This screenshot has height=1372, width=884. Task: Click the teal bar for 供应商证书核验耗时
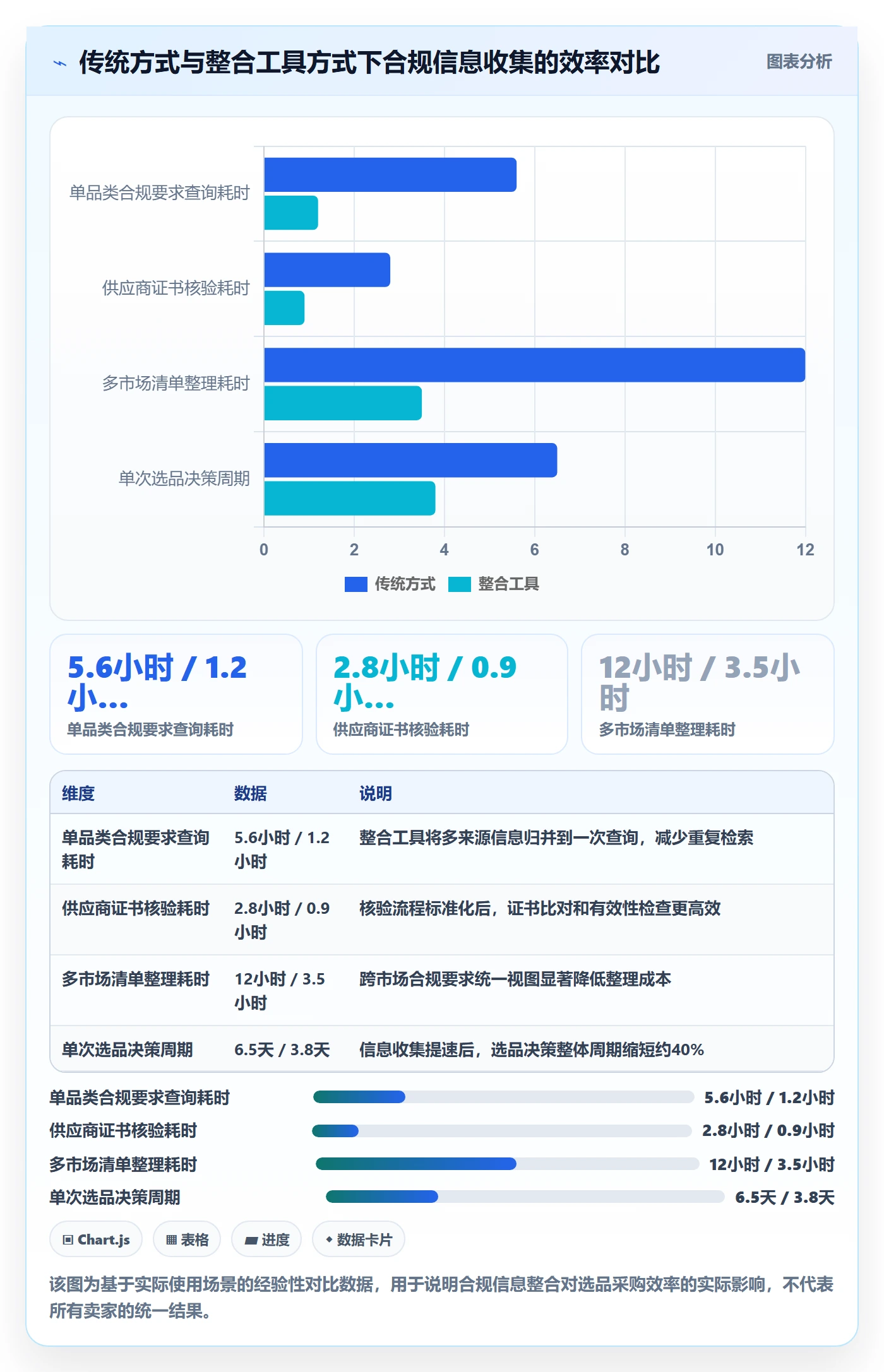(x=284, y=308)
